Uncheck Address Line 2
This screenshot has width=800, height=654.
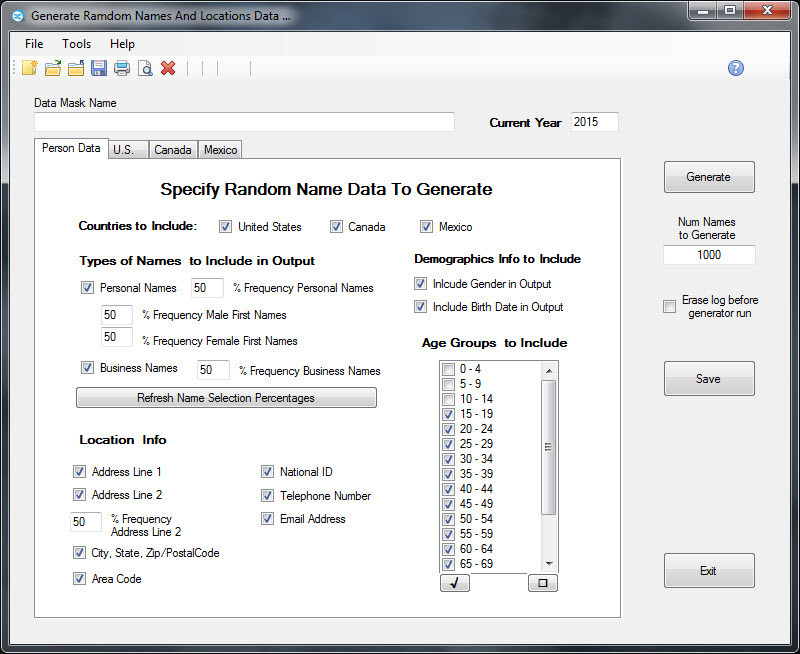point(79,494)
